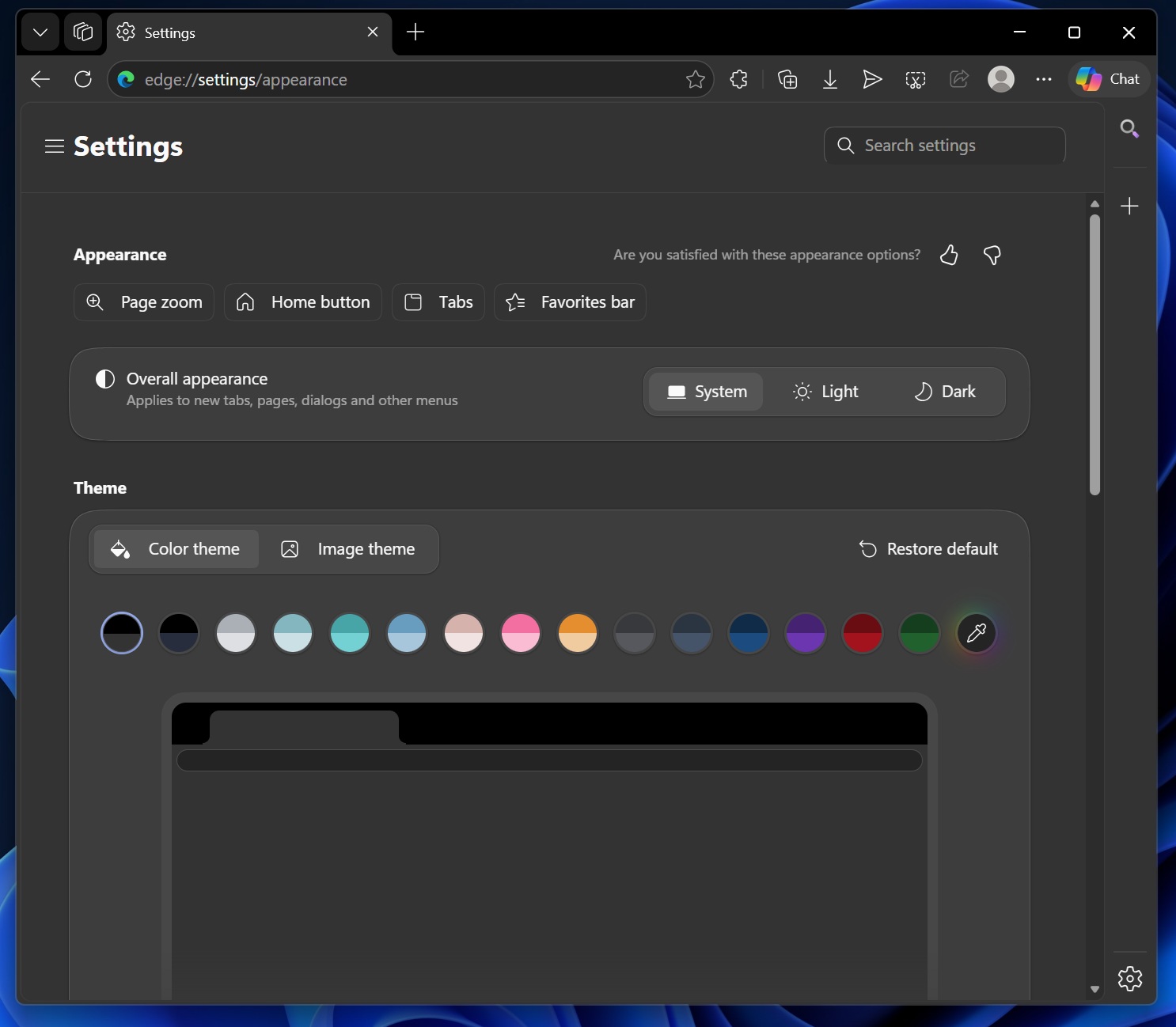Click the settings hamburger menu icon
1176x1027 pixels.
54,146
